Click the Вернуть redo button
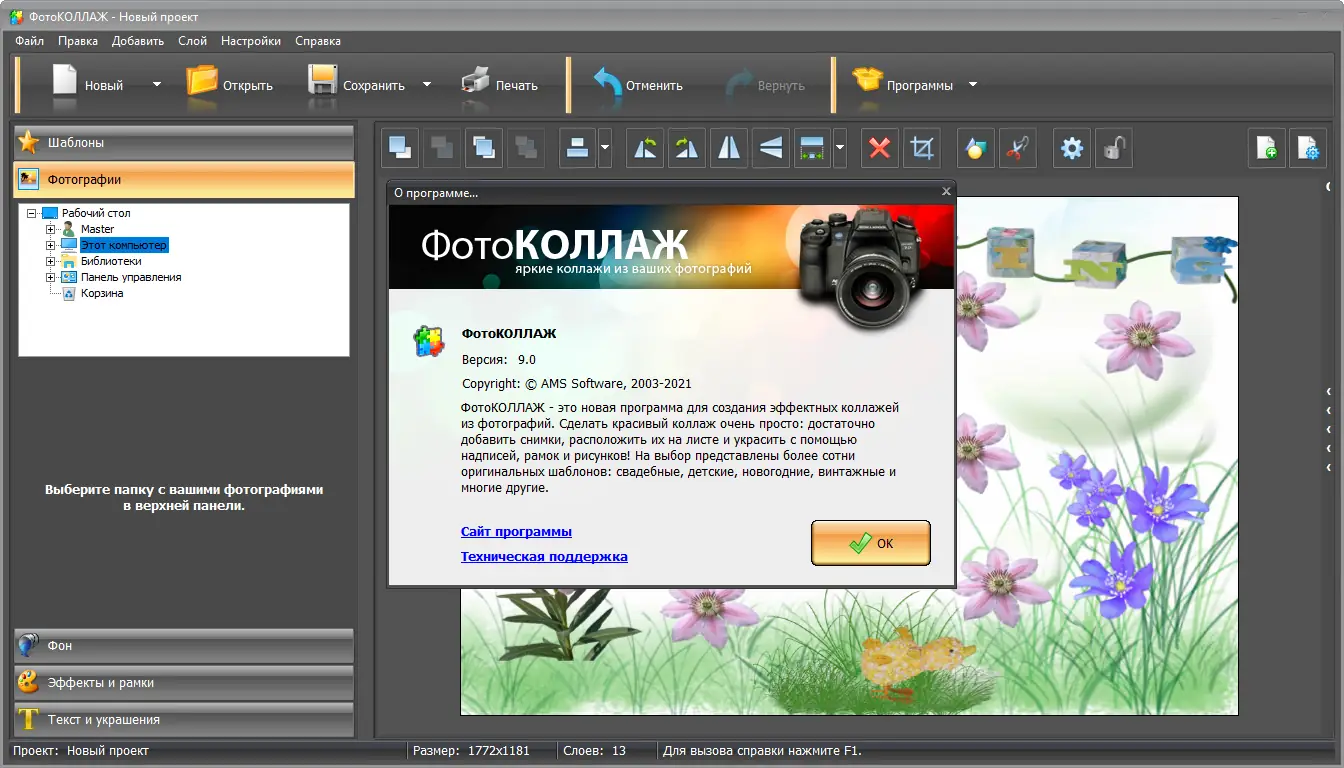Screen dimensions: 1344x768 (x=766, y=84)
